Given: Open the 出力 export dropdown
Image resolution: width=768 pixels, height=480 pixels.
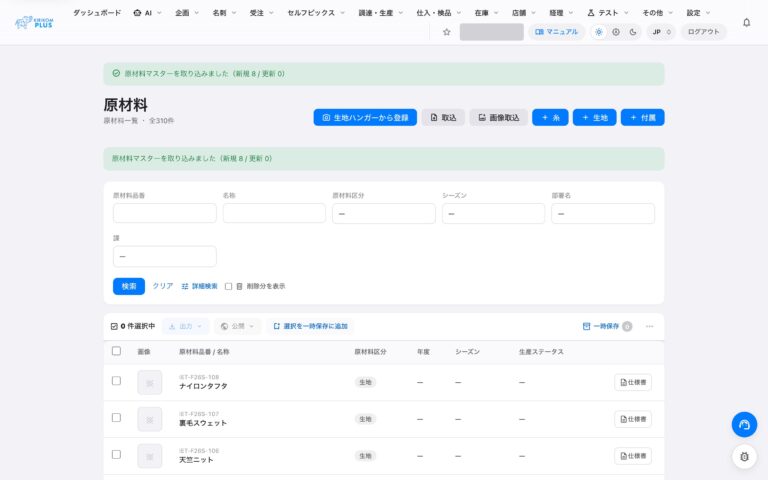Looking at the screenshot, I should click(185, 326).
